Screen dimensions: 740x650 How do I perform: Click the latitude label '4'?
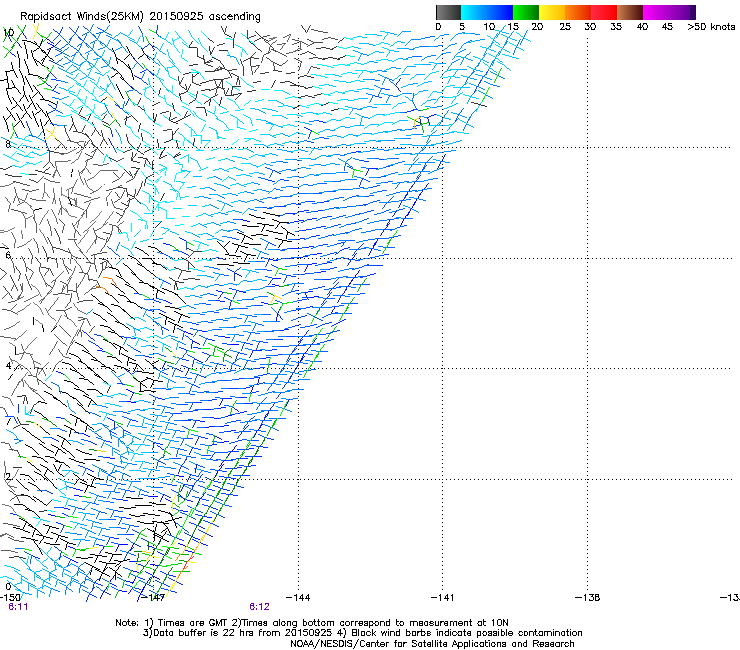click(x=8, y=366)
